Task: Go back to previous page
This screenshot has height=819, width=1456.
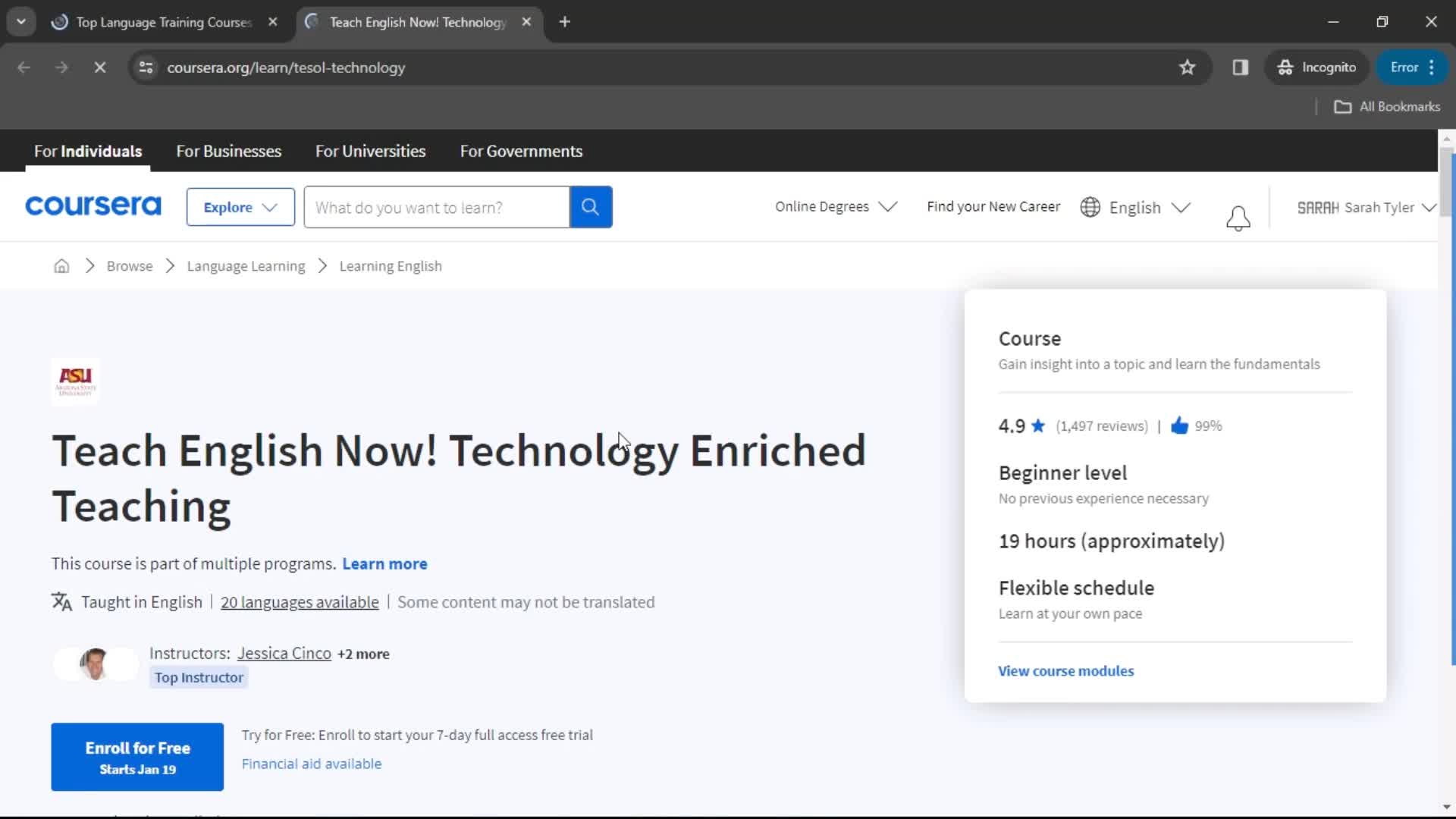Action: point(24,67)
